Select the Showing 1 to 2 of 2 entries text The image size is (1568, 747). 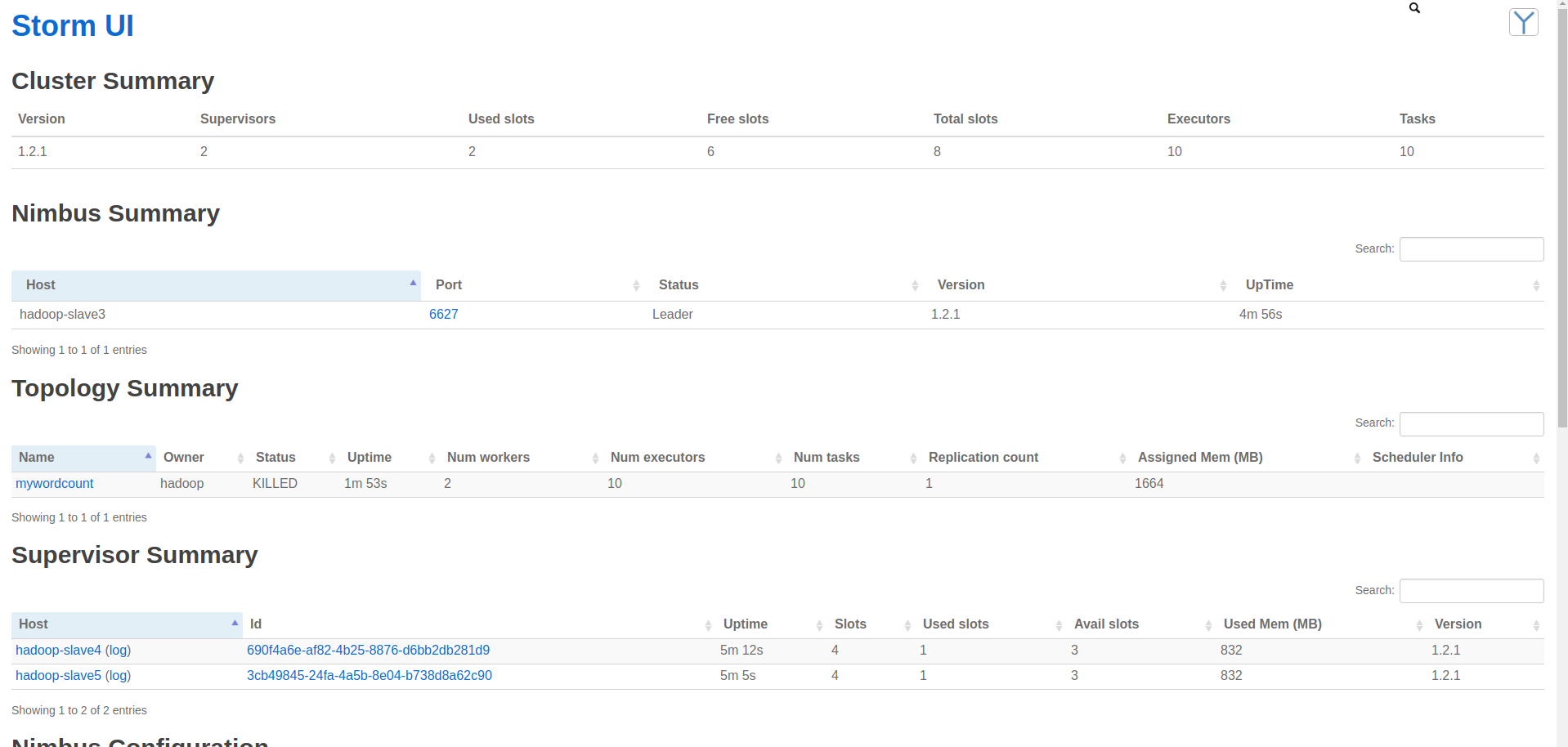[79, 711]
